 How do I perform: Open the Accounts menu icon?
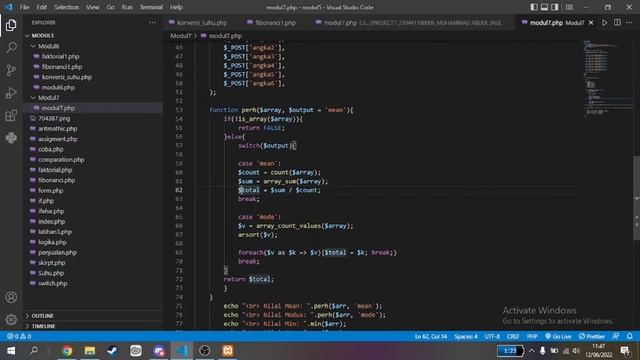(x=11, y=297)
